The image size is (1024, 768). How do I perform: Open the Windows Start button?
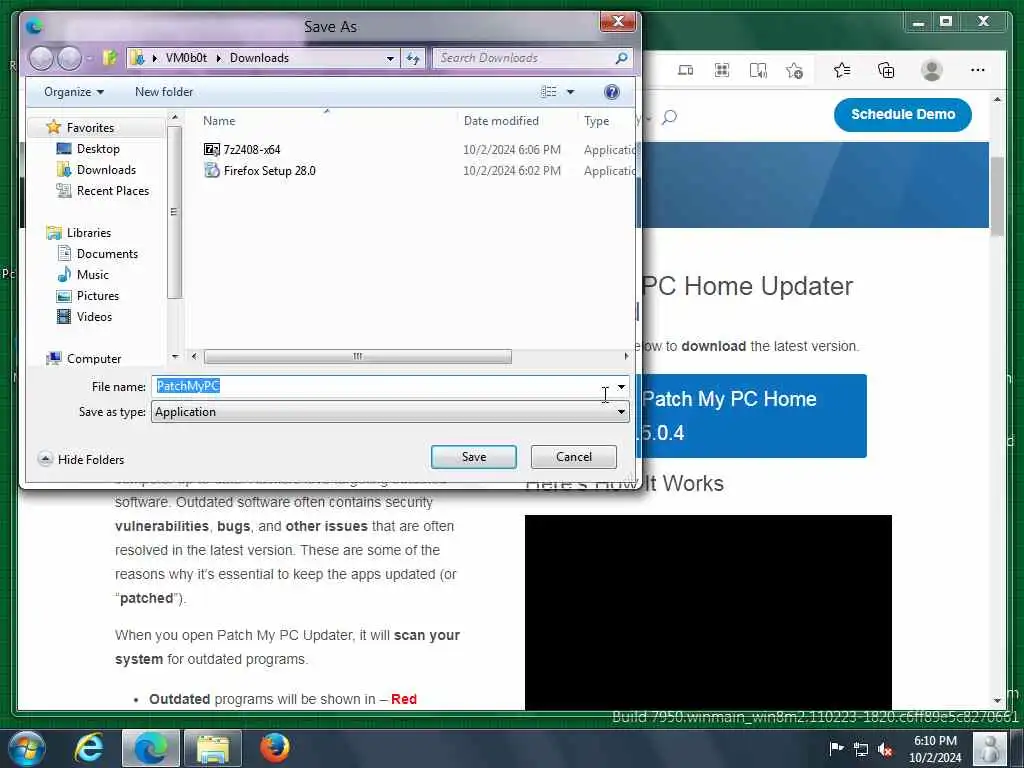click(x=26, y=748)
